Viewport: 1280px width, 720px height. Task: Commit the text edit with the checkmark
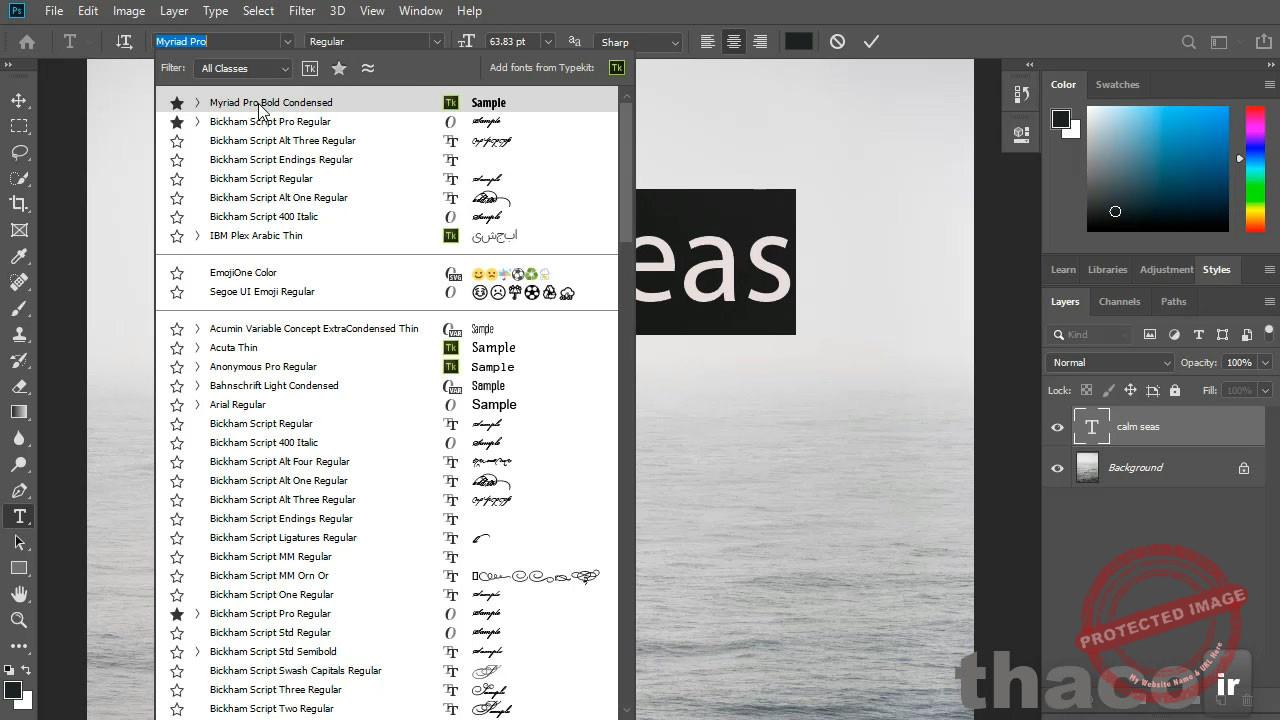point(871,41)
